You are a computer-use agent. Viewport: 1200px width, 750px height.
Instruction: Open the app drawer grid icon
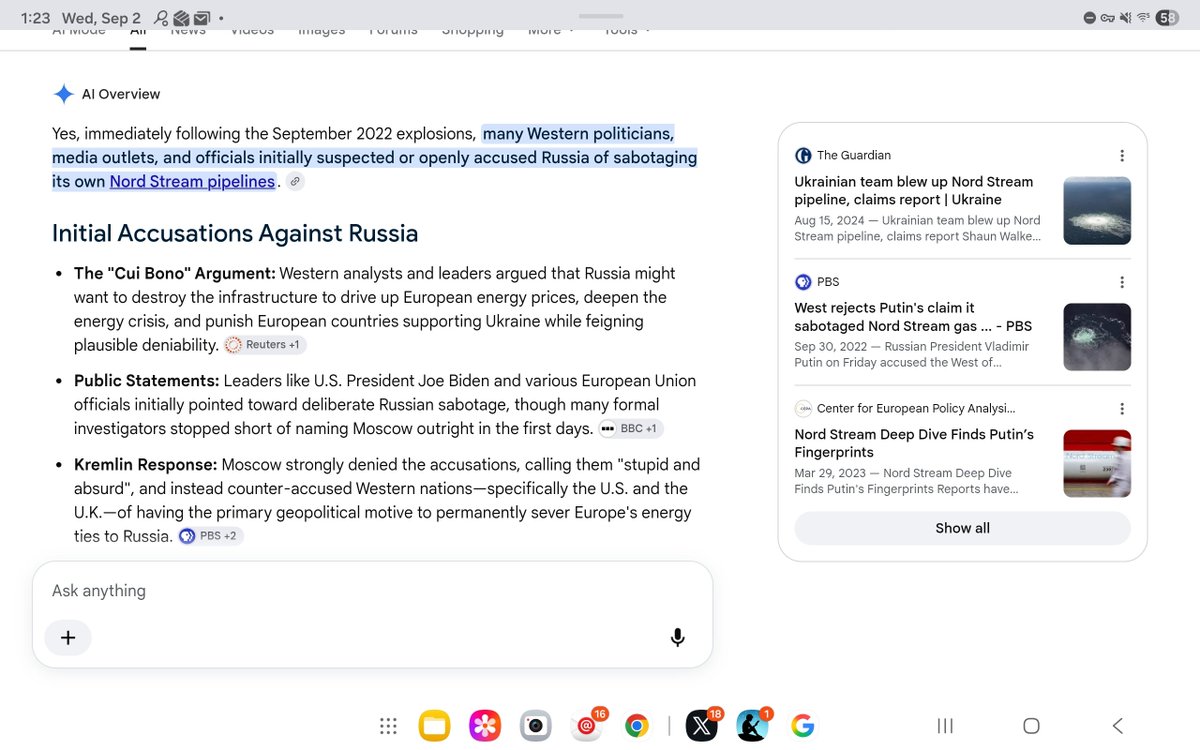[389, 726]
